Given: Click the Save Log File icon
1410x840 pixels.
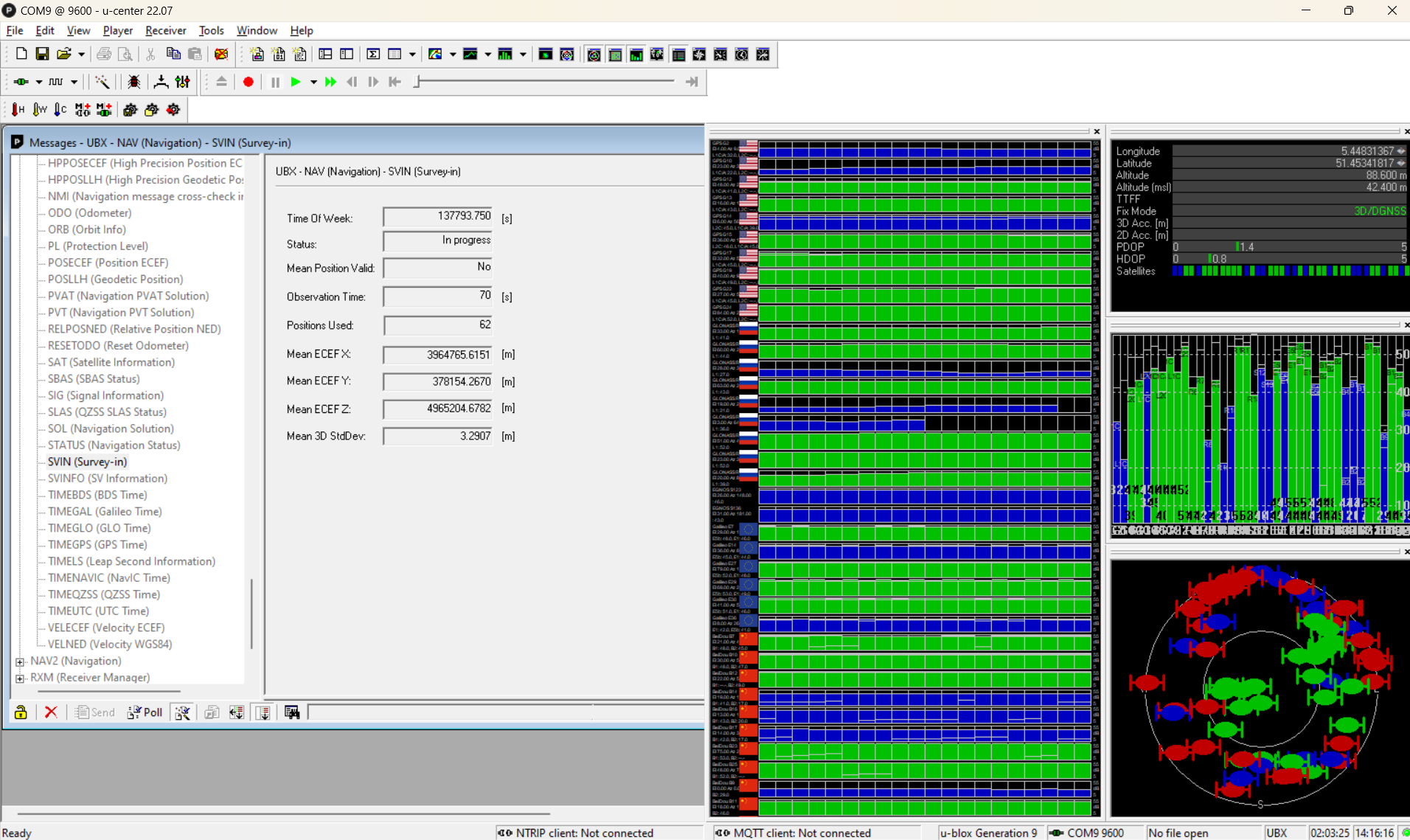Looking at the screenshot, I should tap(42, 54).
